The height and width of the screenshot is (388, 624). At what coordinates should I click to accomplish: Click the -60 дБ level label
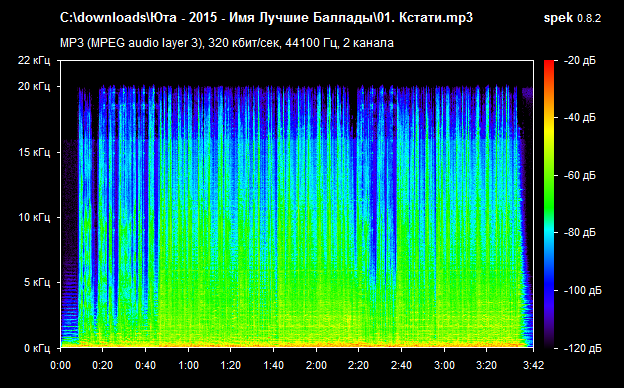click(580, 175)
